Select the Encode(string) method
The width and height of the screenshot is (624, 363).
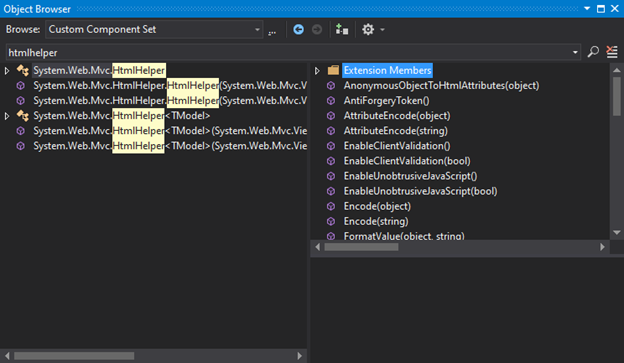tap(376, 222)
